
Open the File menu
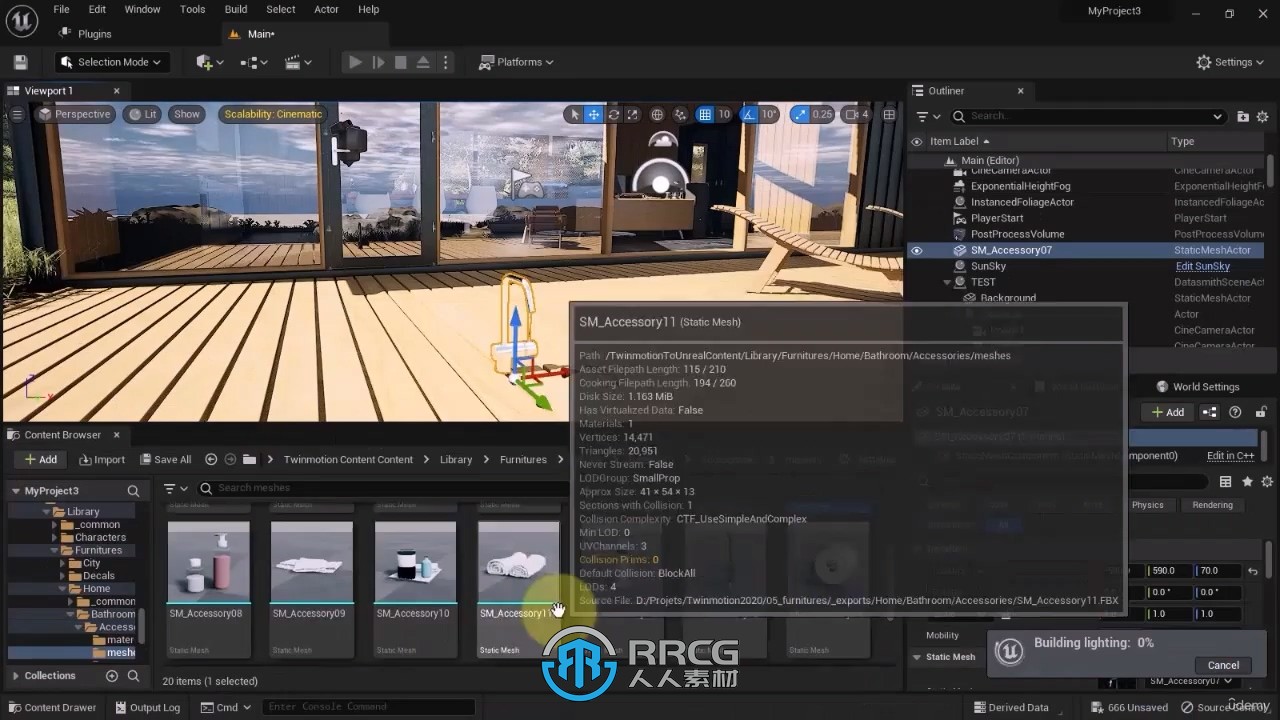pos(61,9)
